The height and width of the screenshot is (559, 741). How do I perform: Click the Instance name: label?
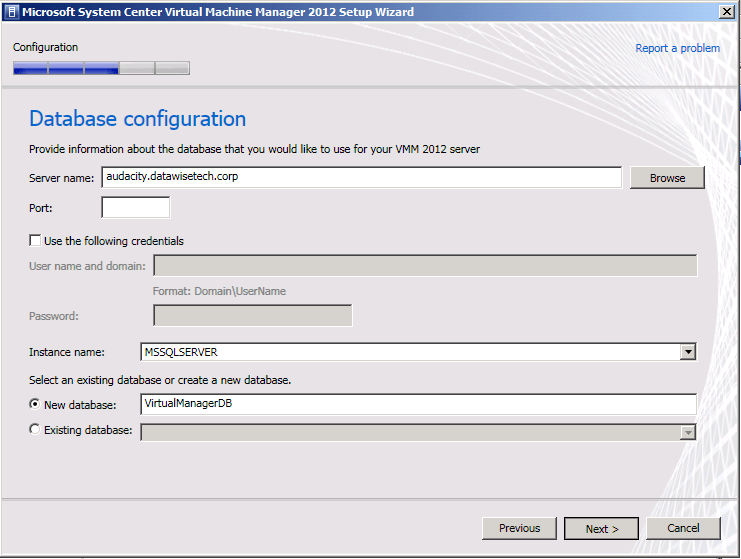tap(67, 352)
